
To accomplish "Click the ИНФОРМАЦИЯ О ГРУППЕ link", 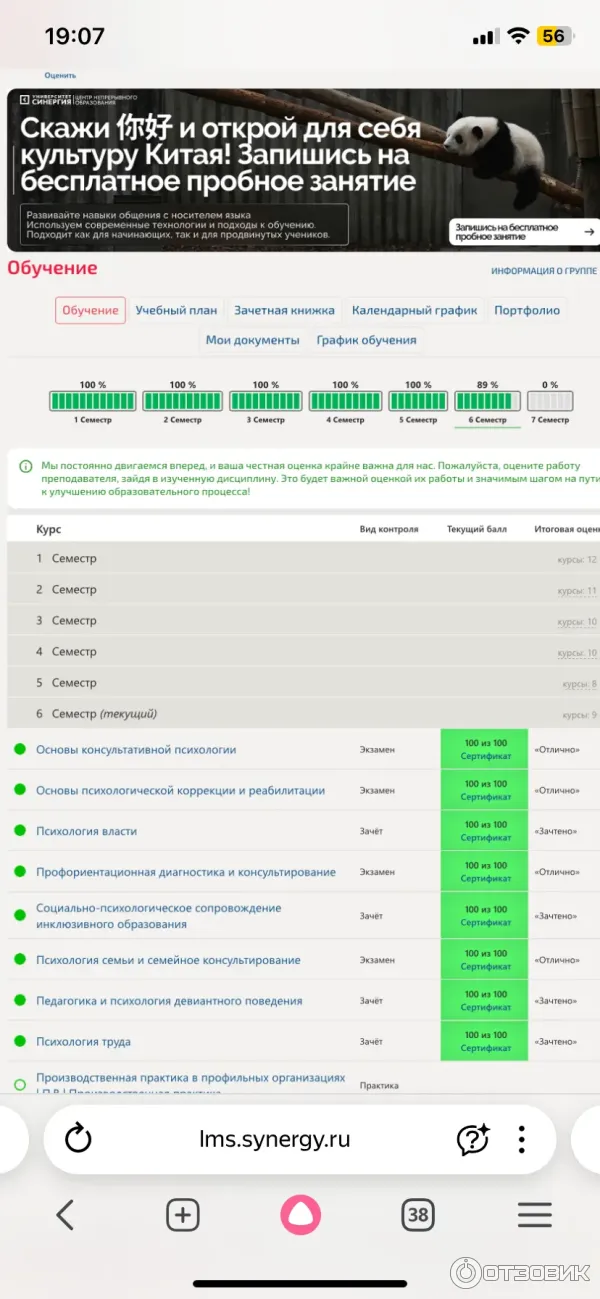I will (543, 271).
